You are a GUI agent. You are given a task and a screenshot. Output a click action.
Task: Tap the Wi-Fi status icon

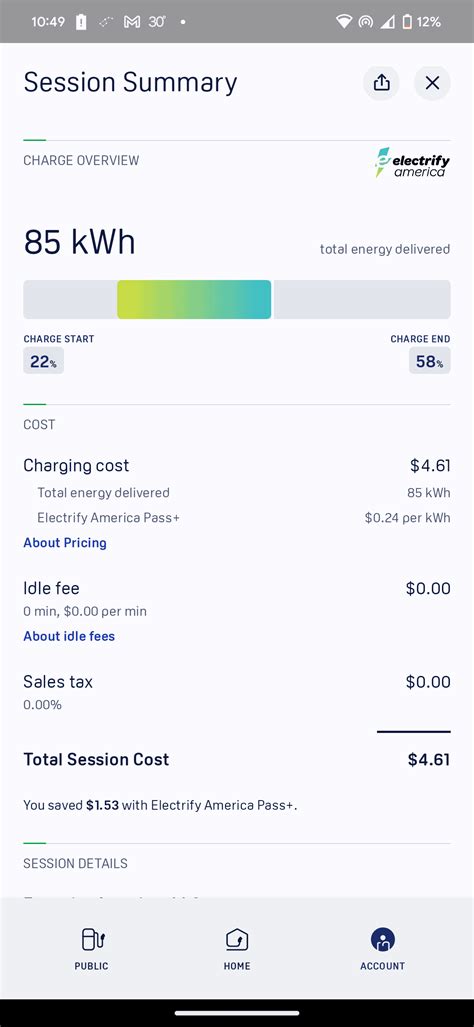pyautogui.click(x=344, y=22)
